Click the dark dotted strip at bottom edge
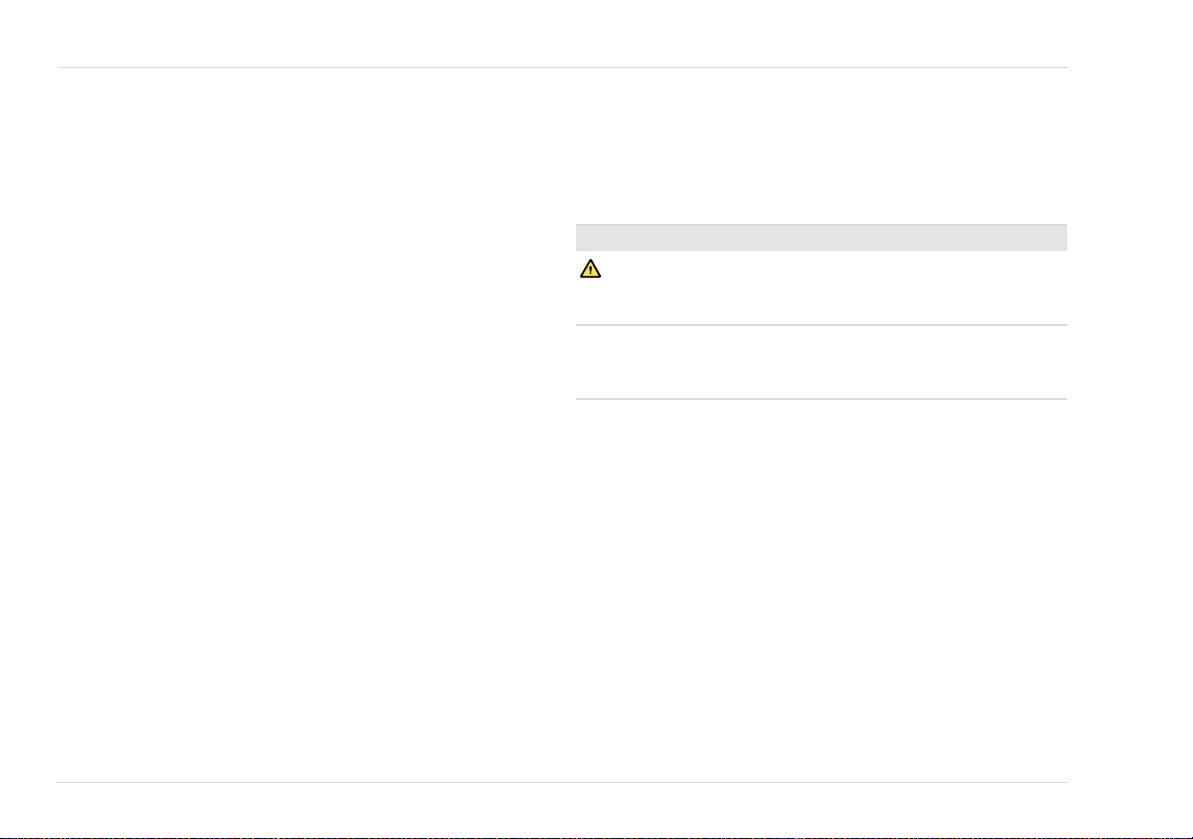Viewport: 1193px width, 839px height. (x=596, y=837)
